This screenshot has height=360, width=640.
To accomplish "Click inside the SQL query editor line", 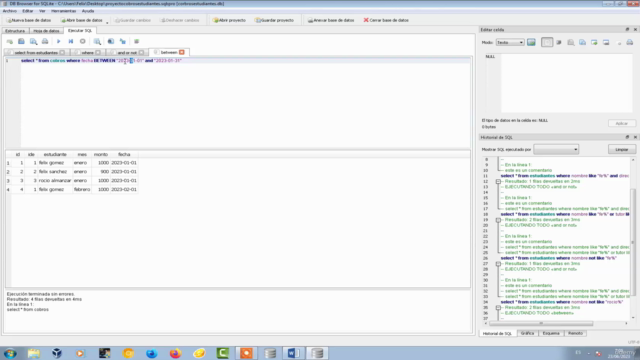I will (245, 61).
